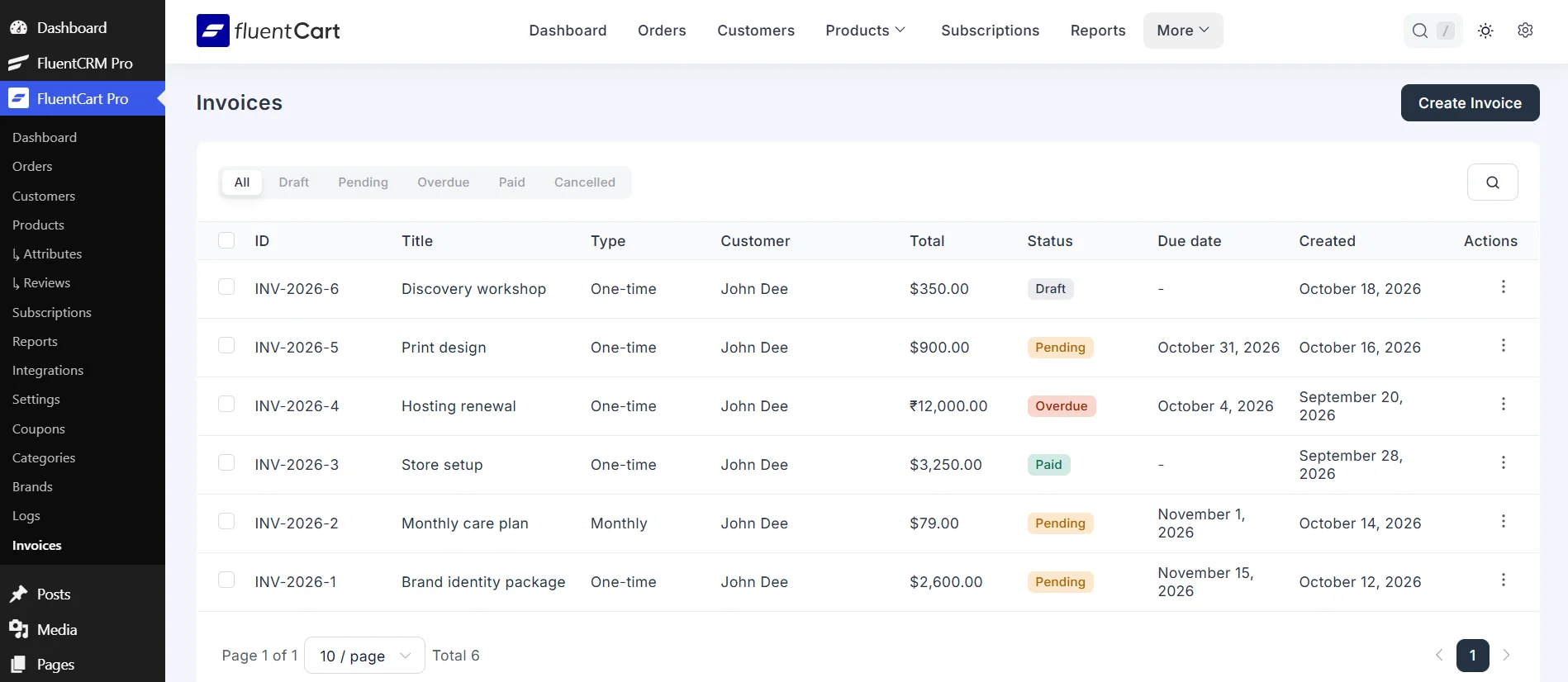The height and width of the screenshot is (682, 1568).
Task: Expand the More dropdown menu
Action: click(x=1183, y=31)
